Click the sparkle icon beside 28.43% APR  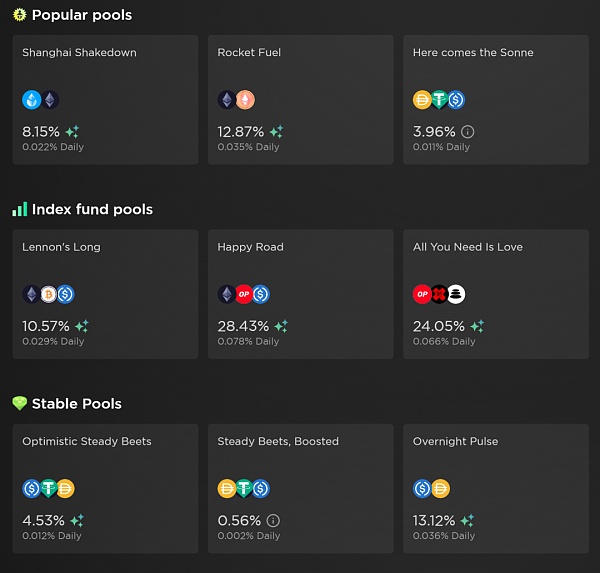(x=281, y=326)
